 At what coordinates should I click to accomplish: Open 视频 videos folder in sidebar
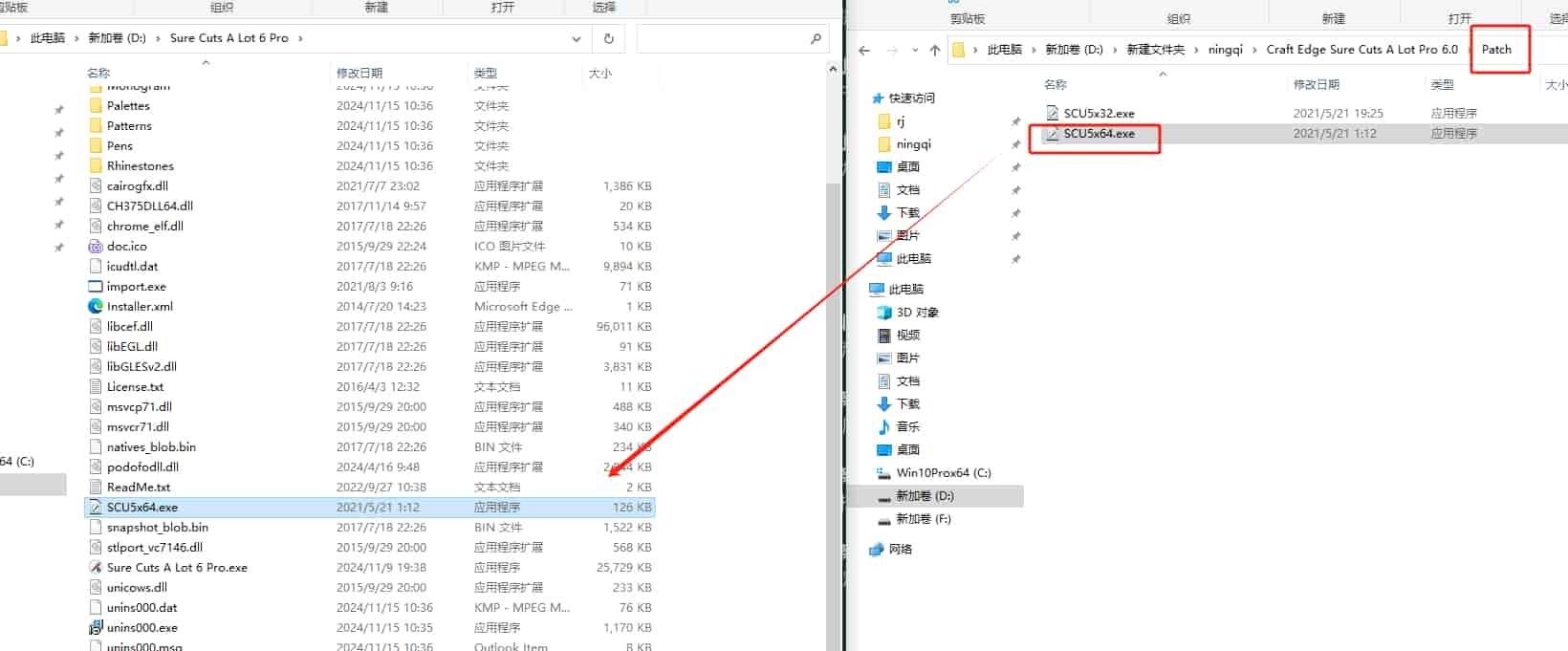(884, 336)
